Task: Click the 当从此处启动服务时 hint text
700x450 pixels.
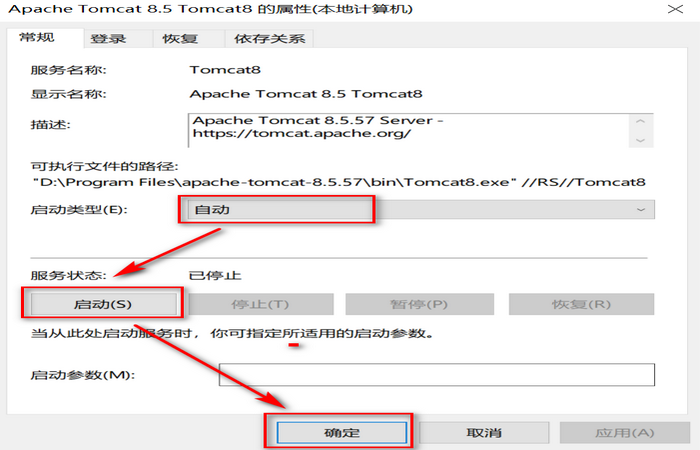Action: click(x=232, y=333)
